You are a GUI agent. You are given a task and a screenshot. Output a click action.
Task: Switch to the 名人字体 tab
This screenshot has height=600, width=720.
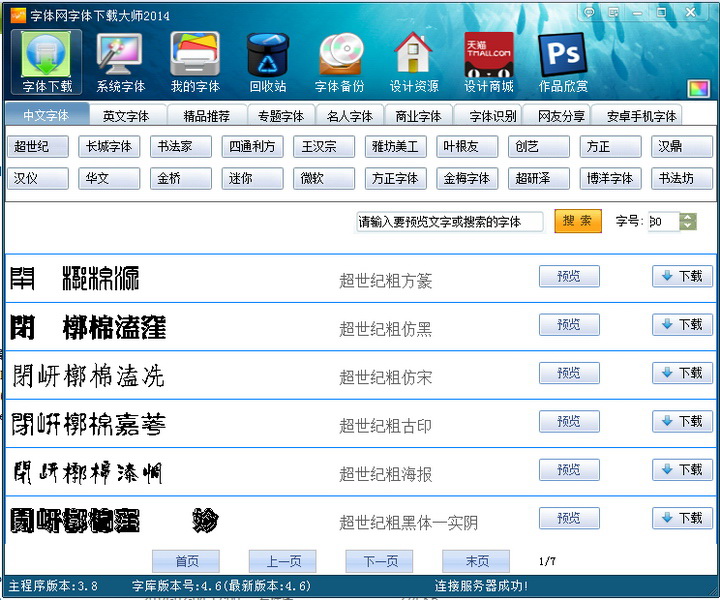point(350,116)
